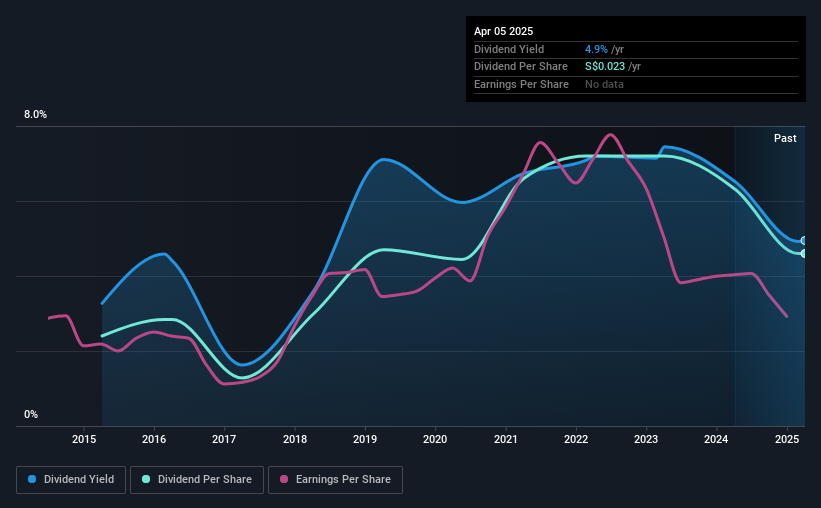Click the 2018 x-axis label

[295, 439]
